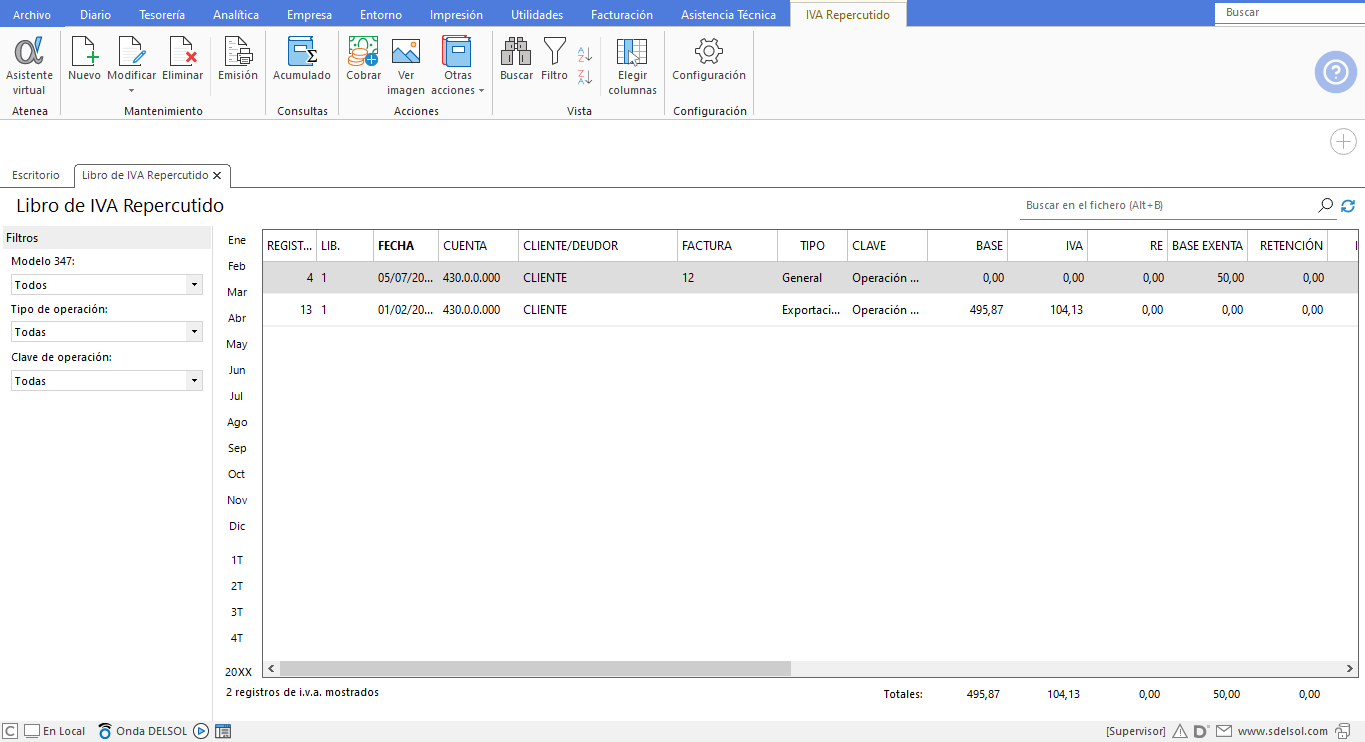Expand the Tipo de operación dropdown
This screenshot has width=1365, height=742.
(194, 332)
